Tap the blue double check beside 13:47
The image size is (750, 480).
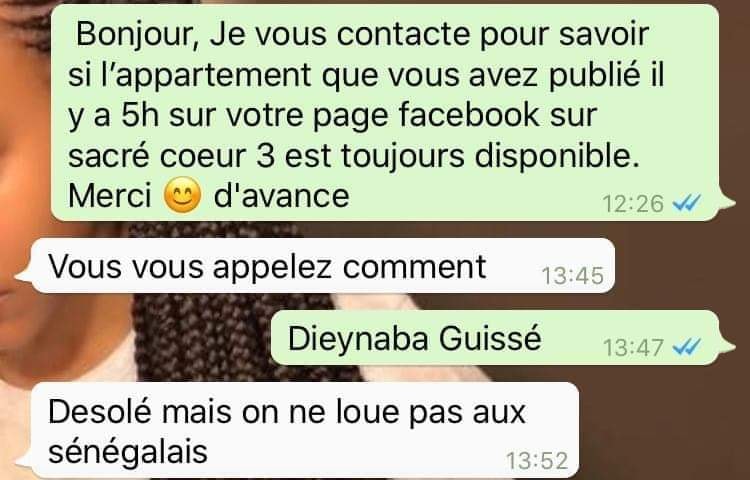pyautogui.click(x=686, y=347)
